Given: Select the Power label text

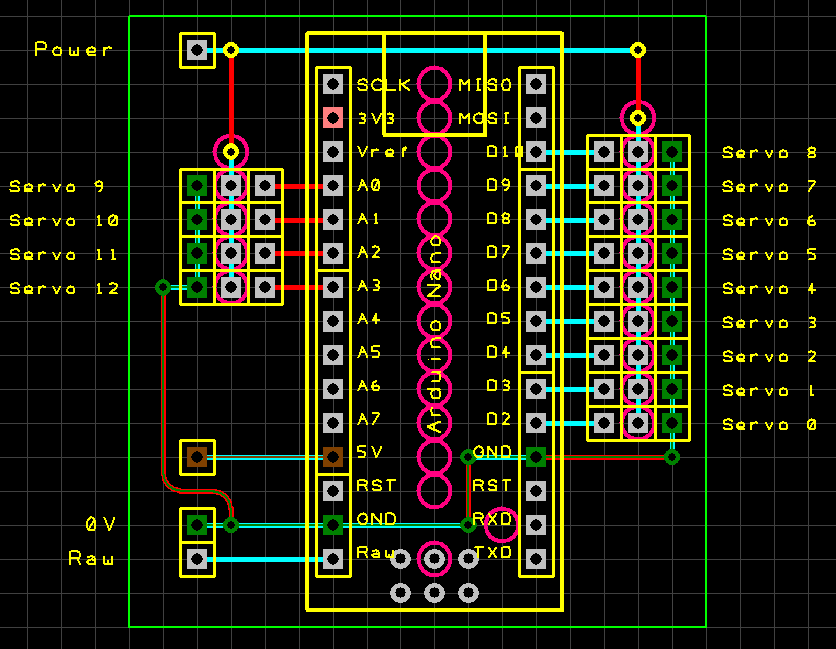Looking at the screenshot, I should (73, 50).
